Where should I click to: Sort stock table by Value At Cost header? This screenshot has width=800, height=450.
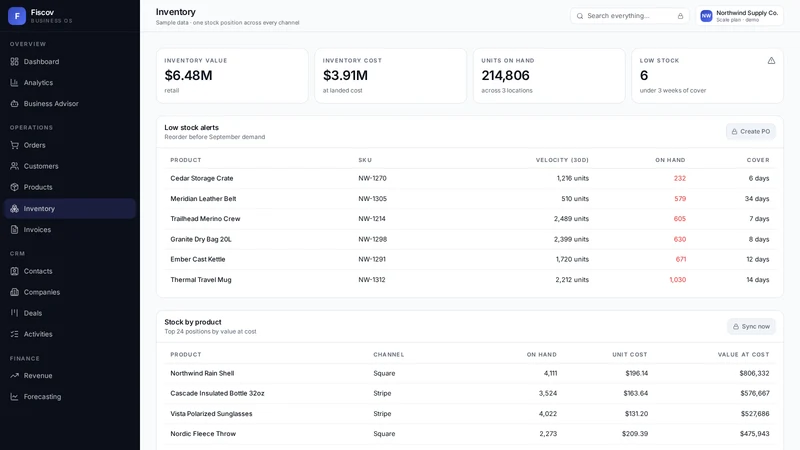(743, 355)
